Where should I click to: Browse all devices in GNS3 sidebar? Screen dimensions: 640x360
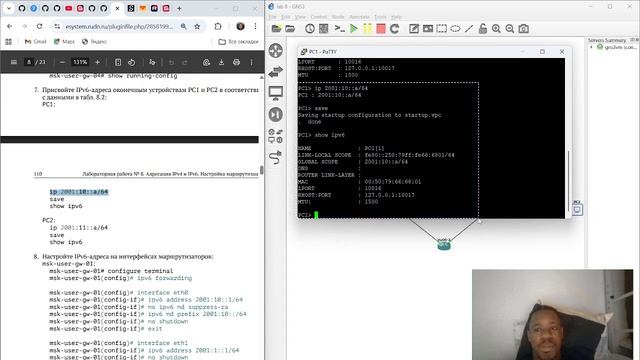[x=276, y=136]
